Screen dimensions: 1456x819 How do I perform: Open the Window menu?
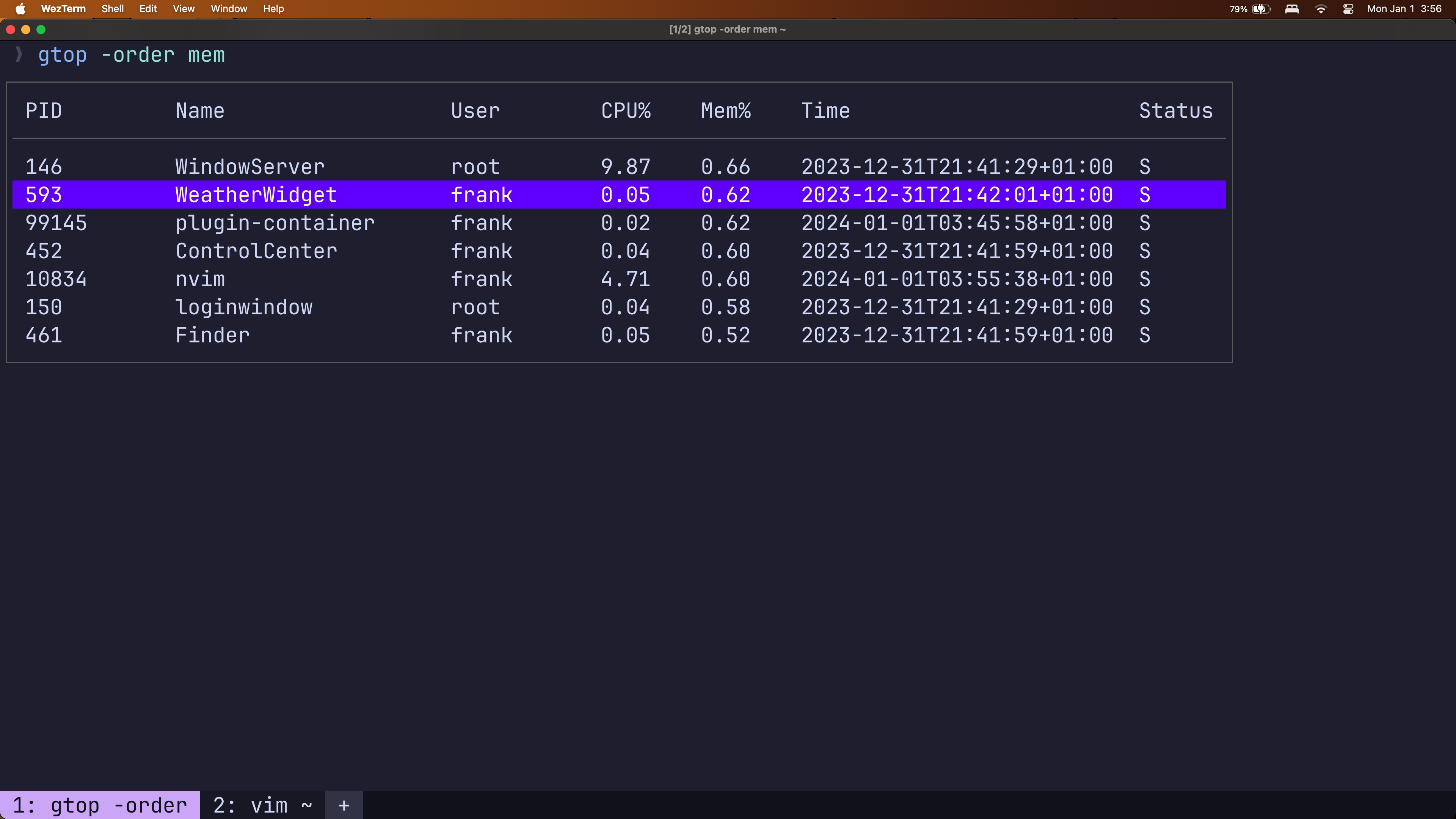pyautogui.click(x=229, y=8)
